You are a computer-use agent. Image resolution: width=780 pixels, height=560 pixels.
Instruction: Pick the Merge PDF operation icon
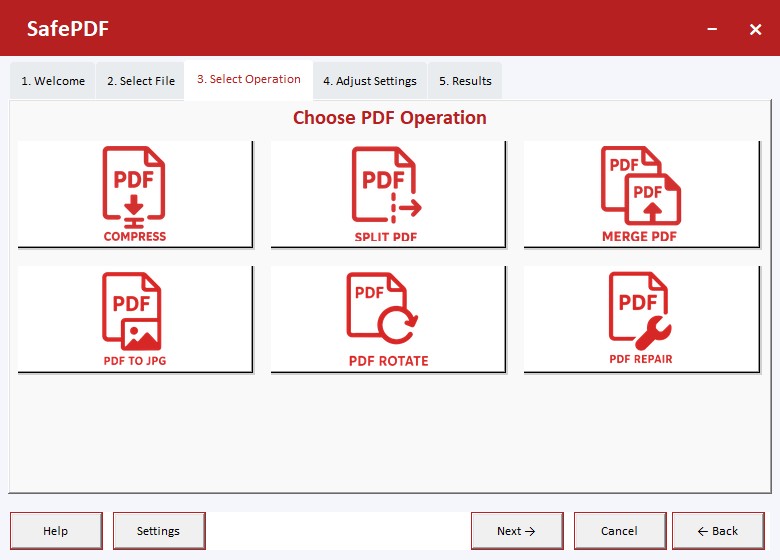pyautogui.click(x=640, y=194)
